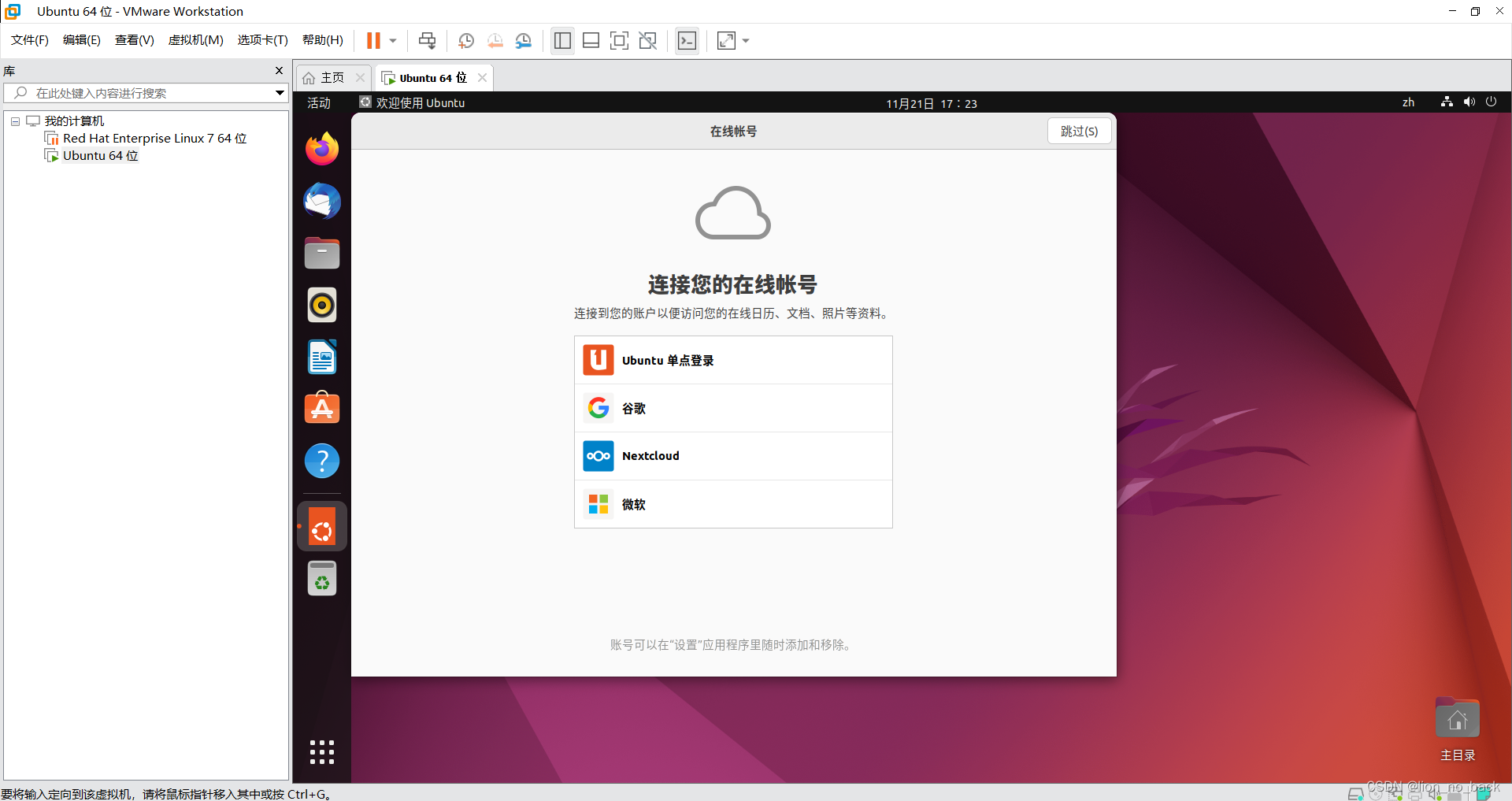Toggle the library sidebar visibility
The image size is (1512, 801).
pos(562,40)
